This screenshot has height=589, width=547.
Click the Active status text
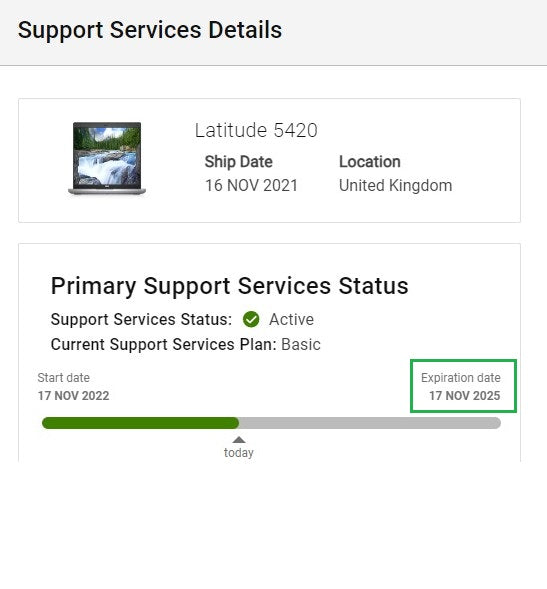click(292, 320)
